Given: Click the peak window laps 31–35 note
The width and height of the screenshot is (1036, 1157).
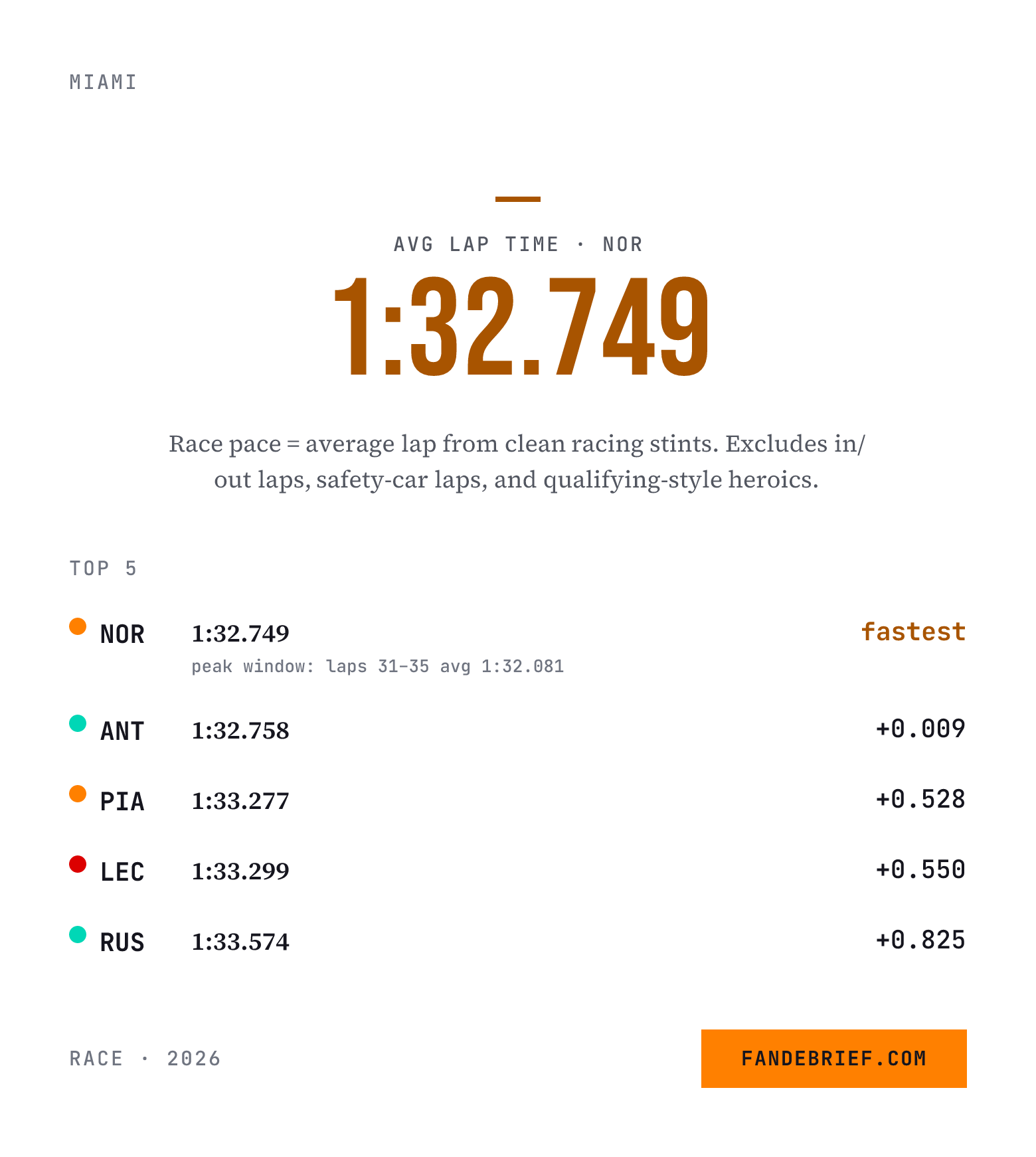Looking at the screenshot, I should 377,666.
